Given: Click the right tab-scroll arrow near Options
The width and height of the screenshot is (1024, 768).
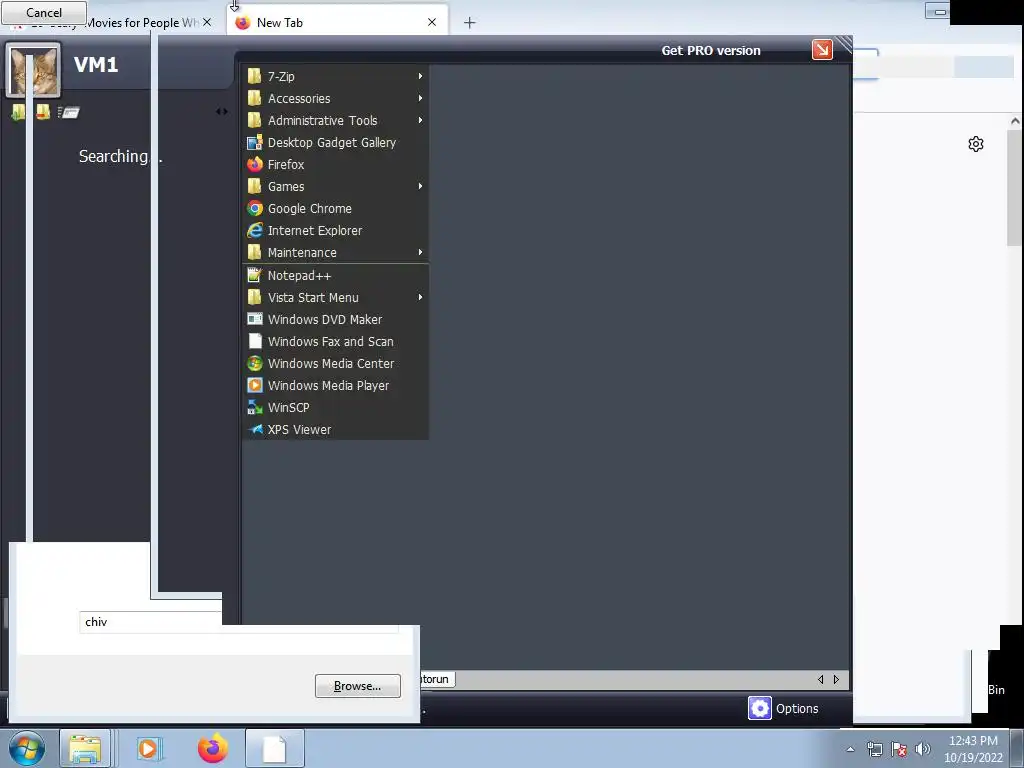Looking at the screenshot, I should [836, 680].
